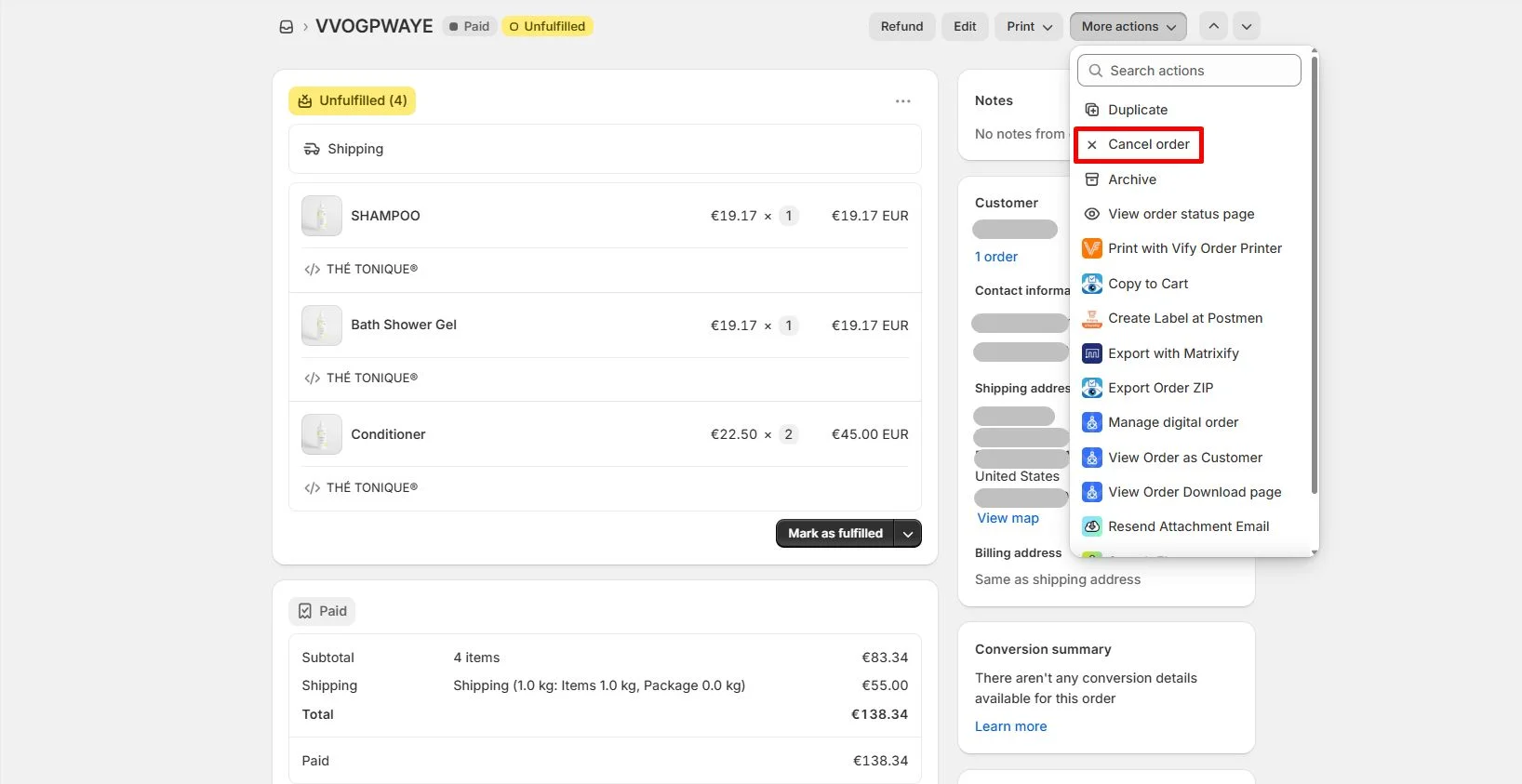Click the Resend Attachment Email icon
Viewport: 1522px width, 784px height.
click(x=1092, y=526)
